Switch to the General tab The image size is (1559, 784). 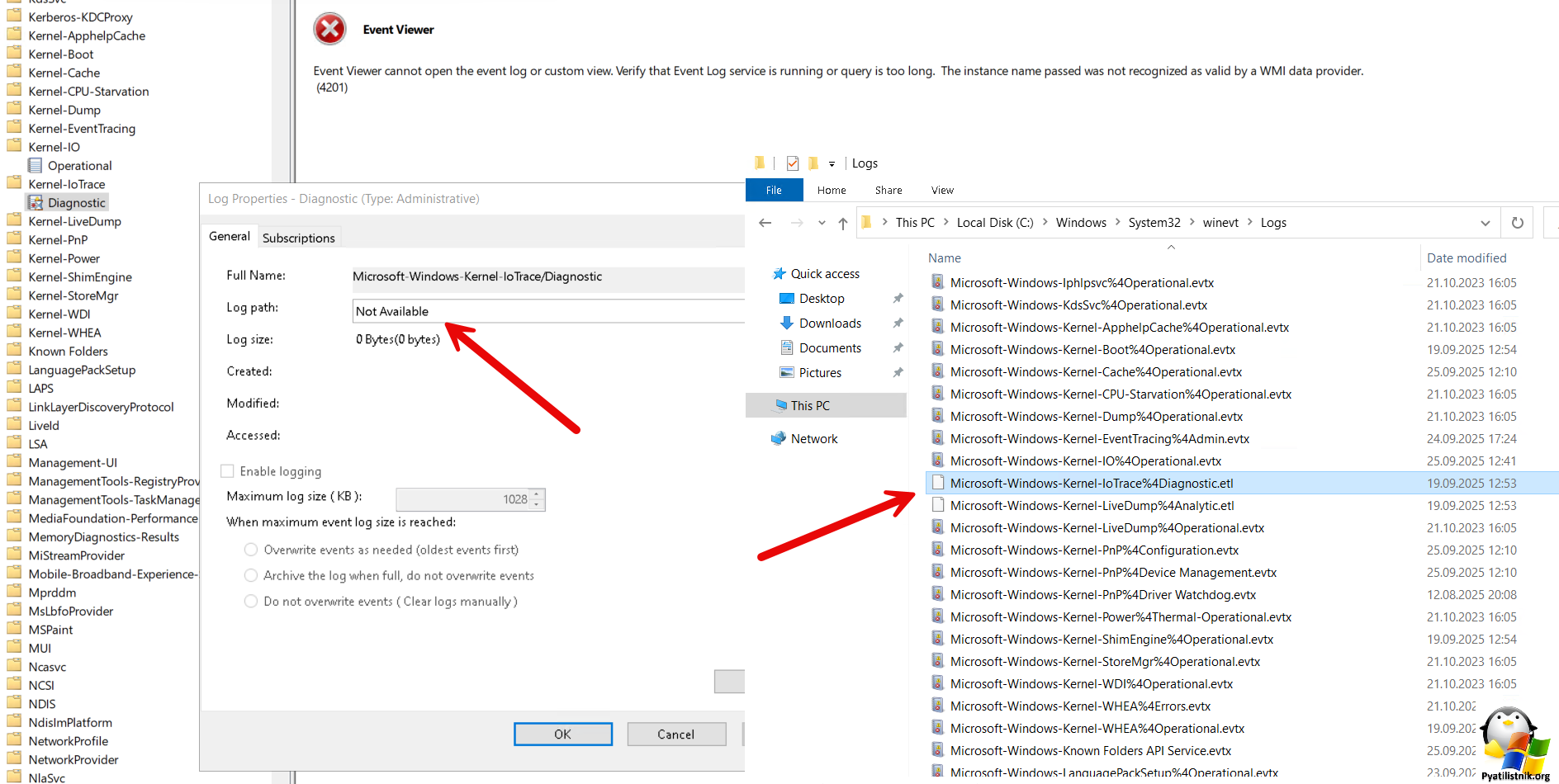pyautogui.click(x=230, y=236)
